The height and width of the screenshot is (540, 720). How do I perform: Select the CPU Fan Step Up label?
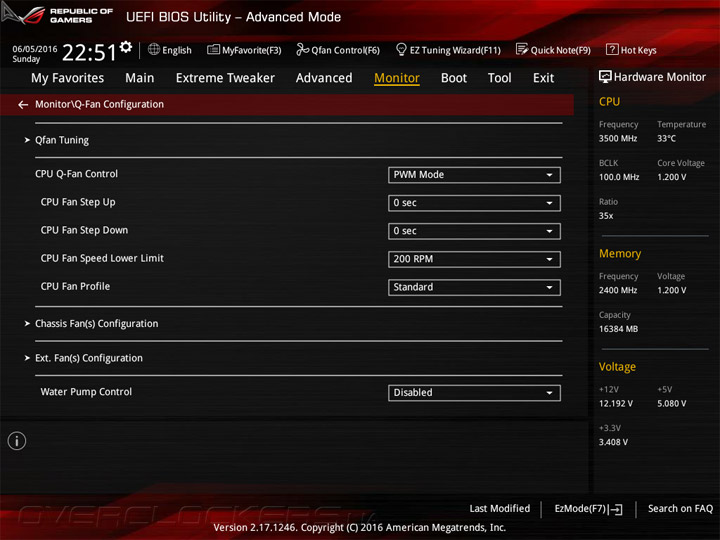click(x=78, y=202)
